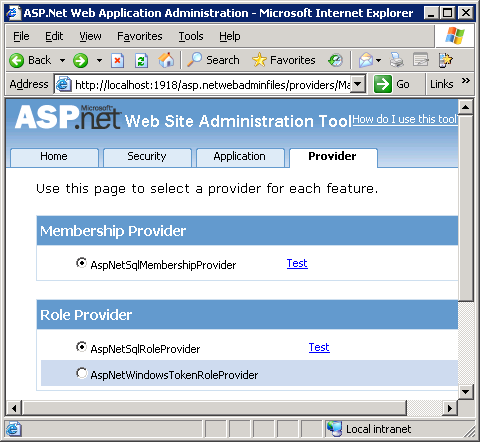Screen dimensions: 480x442
Task: Open the Tools menu
Action: 191,36
